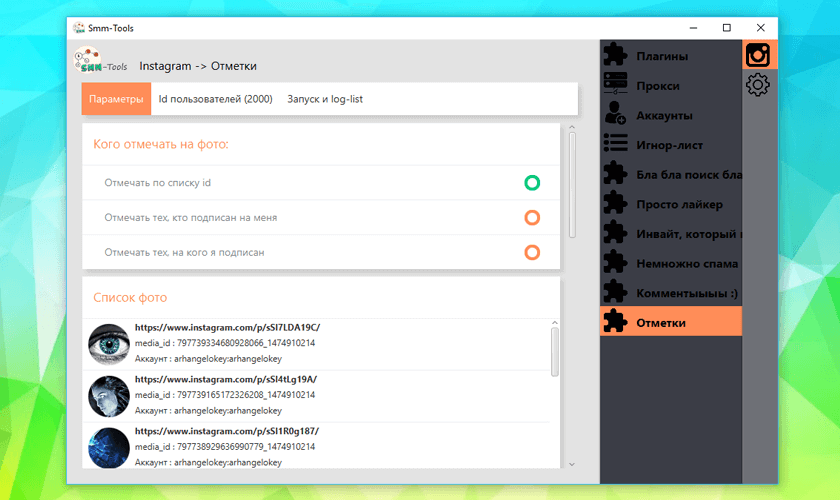Open the Instagram icon in the side strip
Image resolution: width=840 pixels, height=500 pixels.
(758, 55)
